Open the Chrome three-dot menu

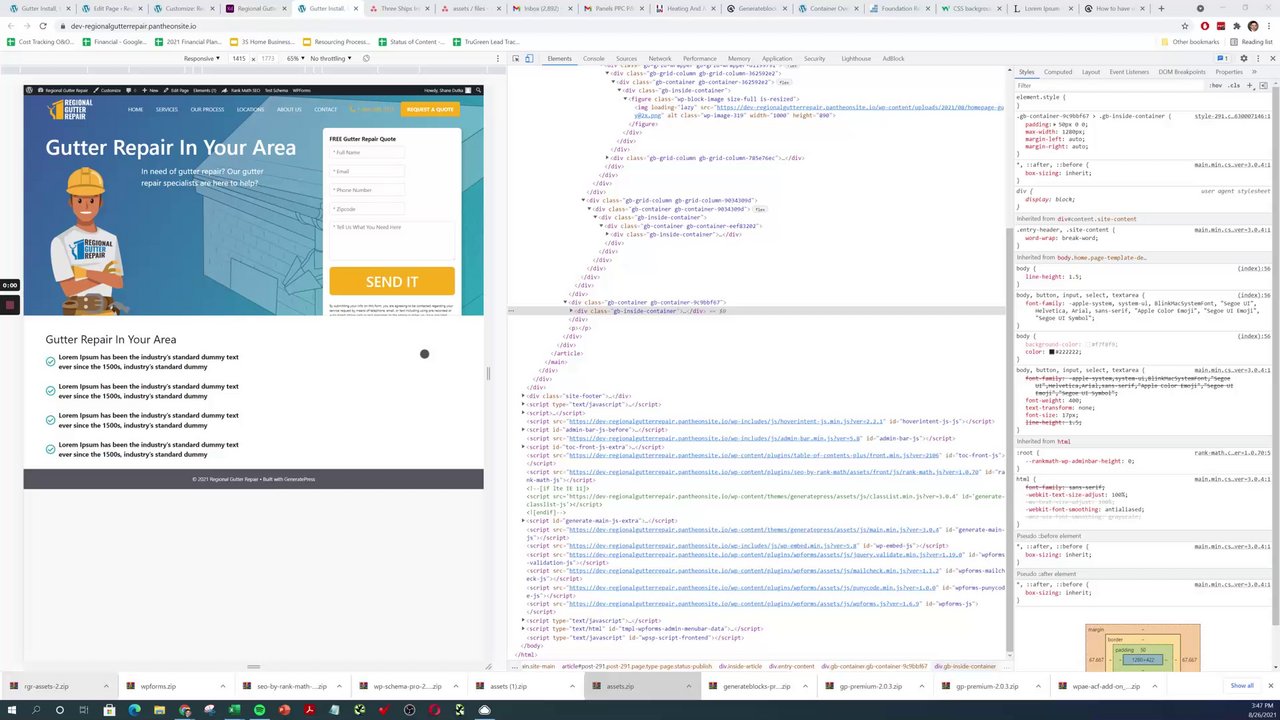click(x=1267, y=26)
